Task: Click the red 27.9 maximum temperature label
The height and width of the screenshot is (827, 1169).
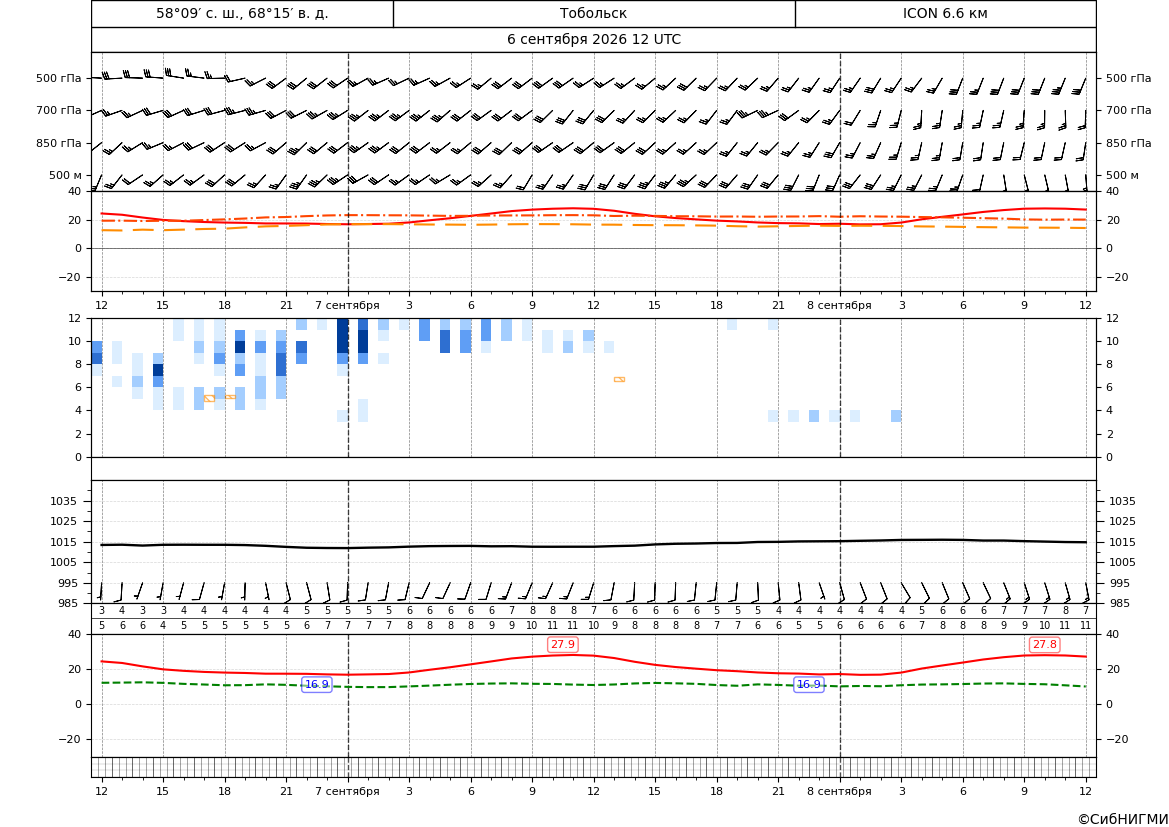Action: [563, 644]
